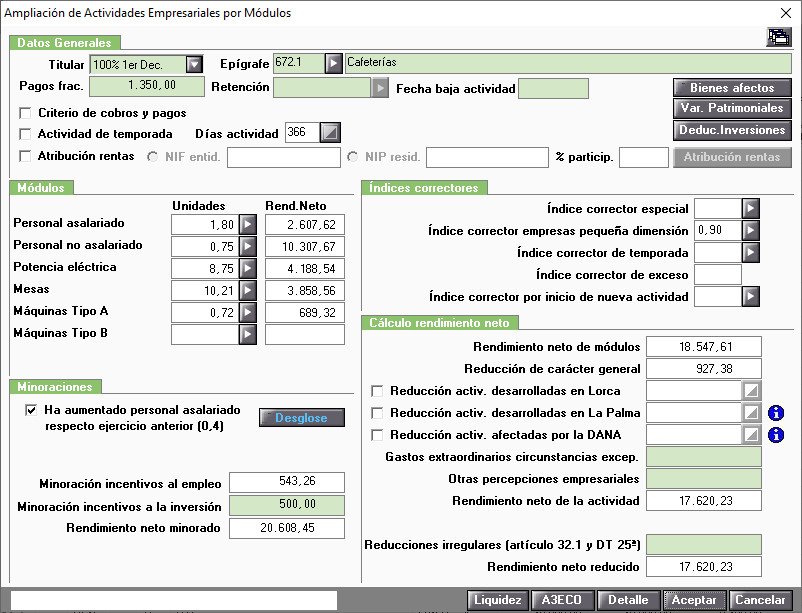Open Índice corrector de temporada arrow
This screenshot has width=802, height=613.
click(x=750, y=253)
